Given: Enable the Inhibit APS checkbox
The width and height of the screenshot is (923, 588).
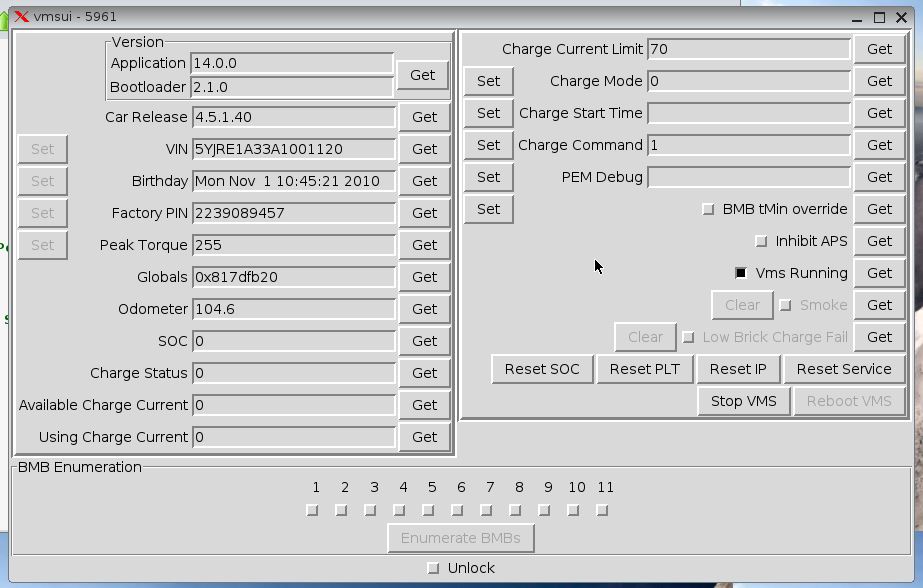Looking at the screenshot, I should [x=761, y=241].
